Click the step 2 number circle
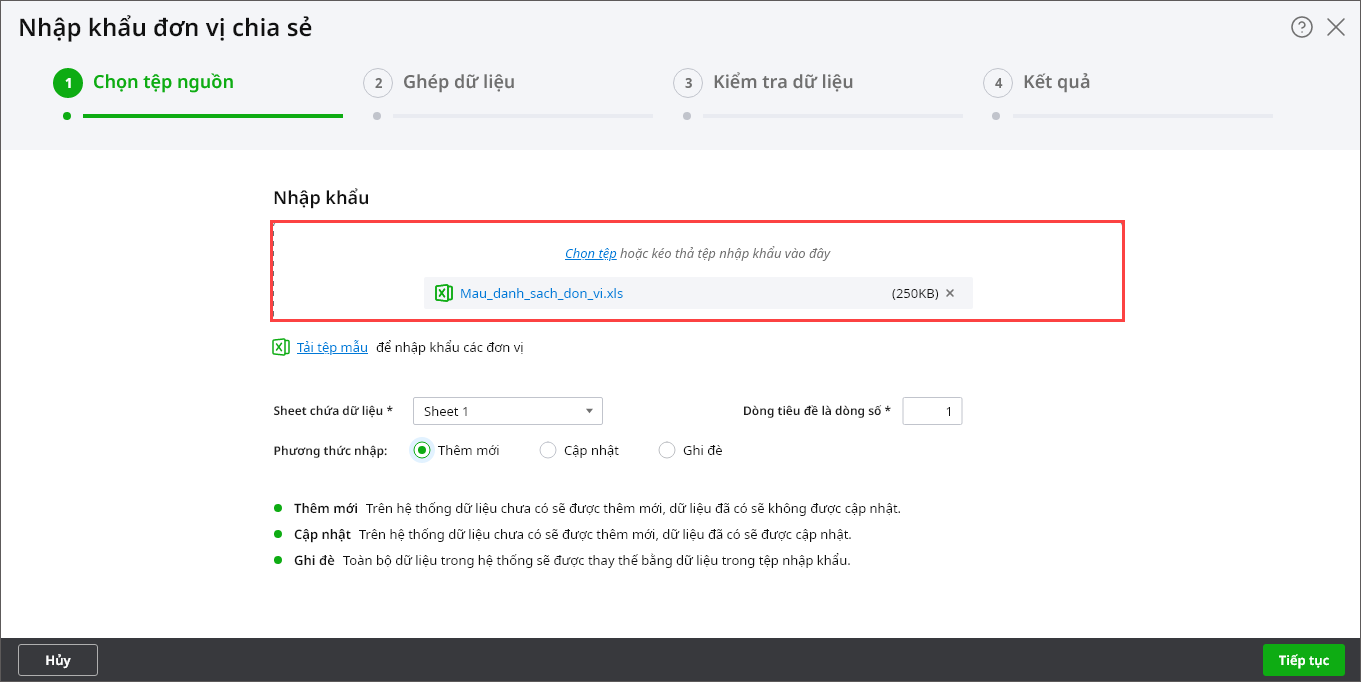 [378, 83]
